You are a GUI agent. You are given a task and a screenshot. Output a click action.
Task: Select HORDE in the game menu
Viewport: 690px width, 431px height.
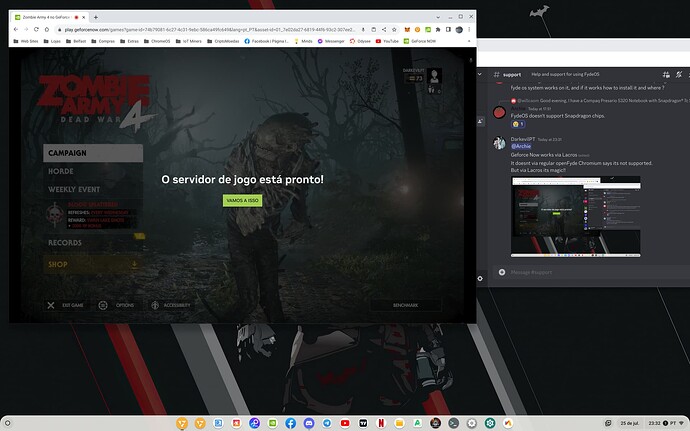[x=61, y=171]
